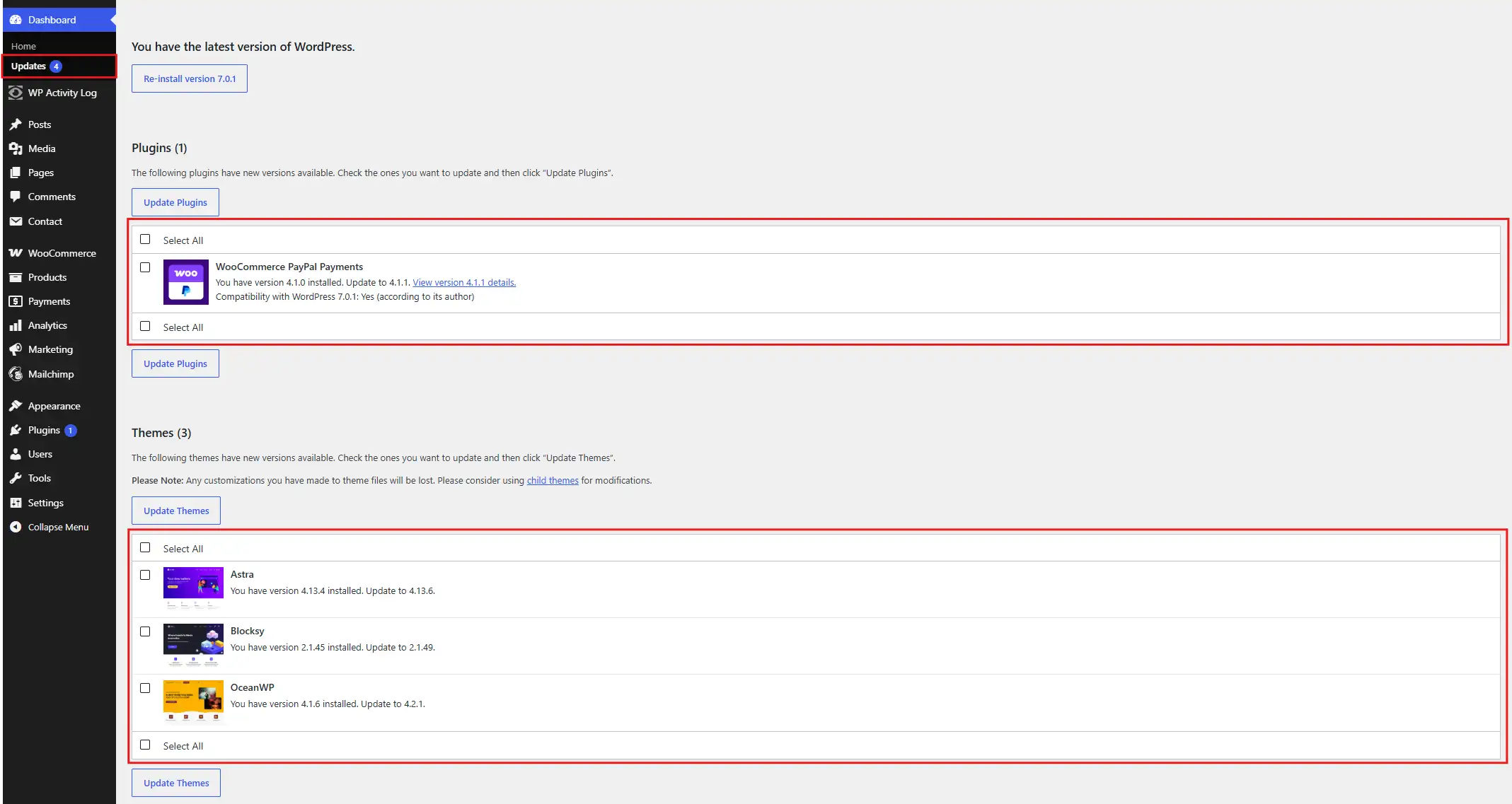Screen dimensions: 1512x804
Task: Click the Media library icon
Action: [x=16, y=148]
